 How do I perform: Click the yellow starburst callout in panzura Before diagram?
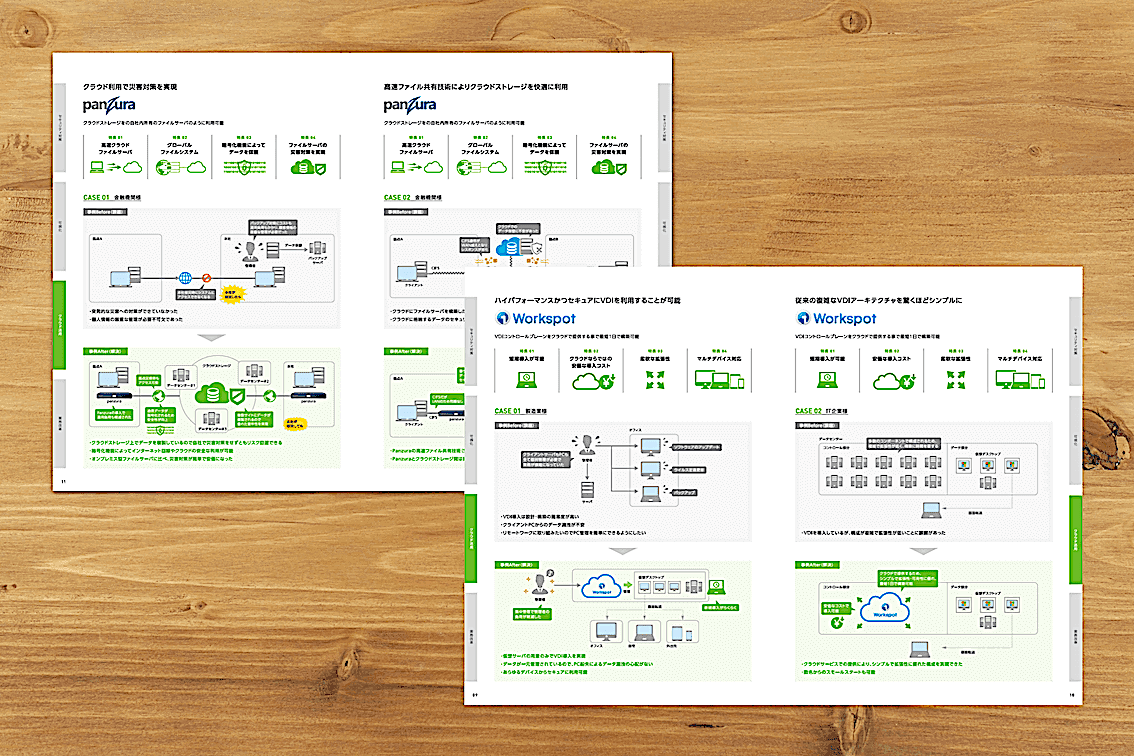pyautogui.click(x=232, y=294)
